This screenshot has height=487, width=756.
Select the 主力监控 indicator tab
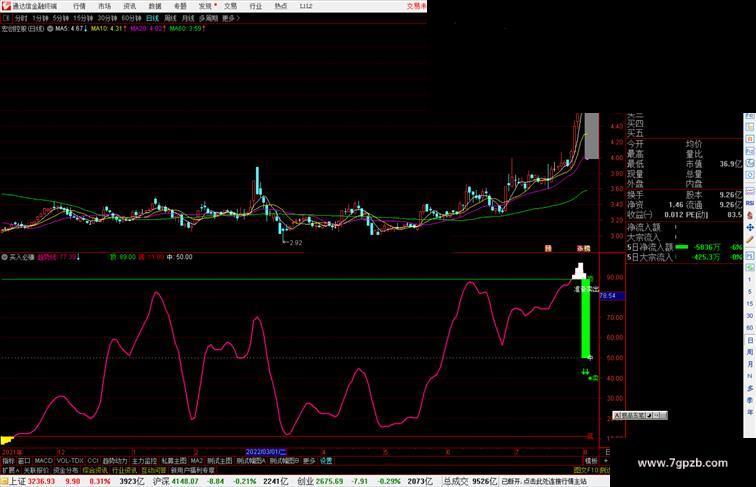click(x=145, y=461)
